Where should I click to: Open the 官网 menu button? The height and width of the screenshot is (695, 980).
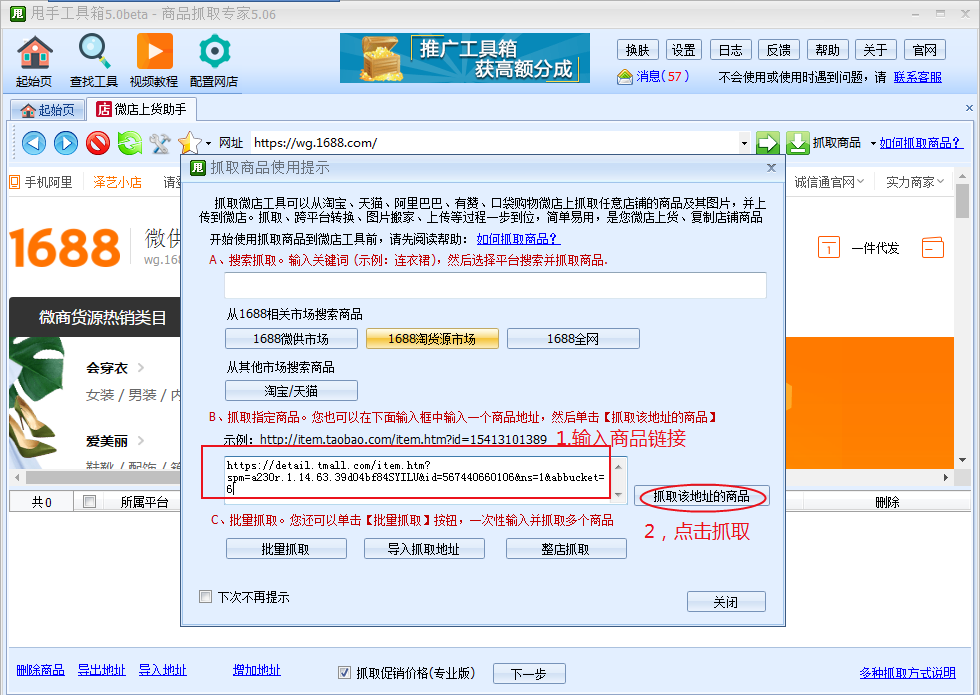924,50
